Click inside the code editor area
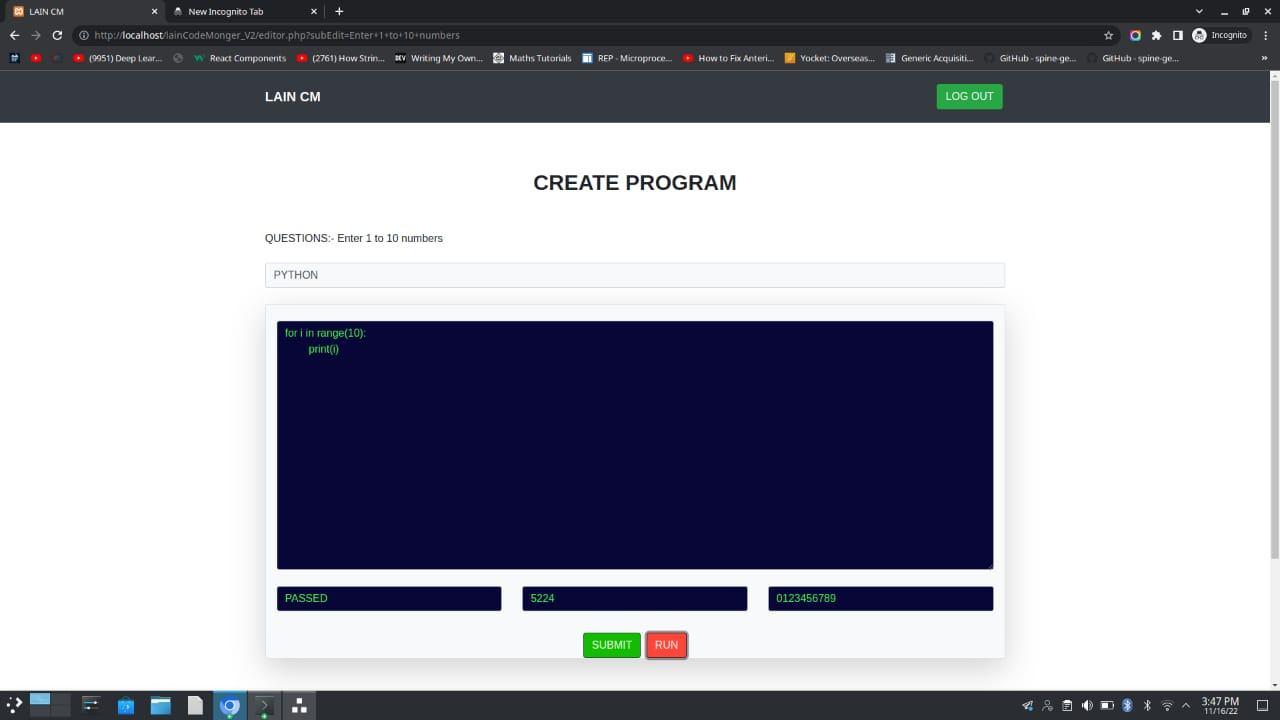The height and width of the screenshot is (720, 1280). (x=634, y=445)
